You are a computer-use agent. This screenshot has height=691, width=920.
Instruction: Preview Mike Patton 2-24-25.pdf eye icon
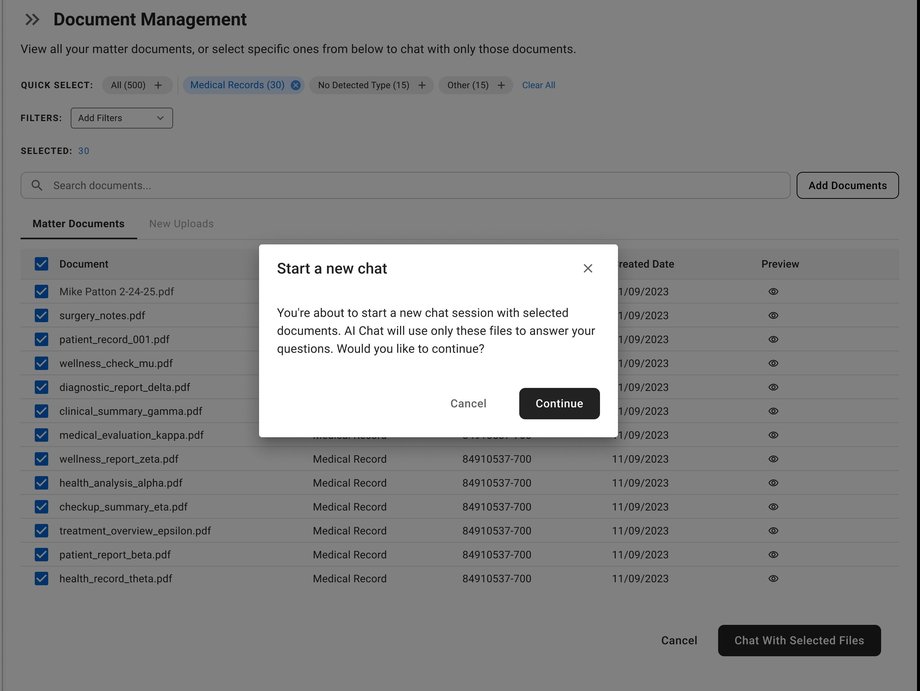coord(773,292)
